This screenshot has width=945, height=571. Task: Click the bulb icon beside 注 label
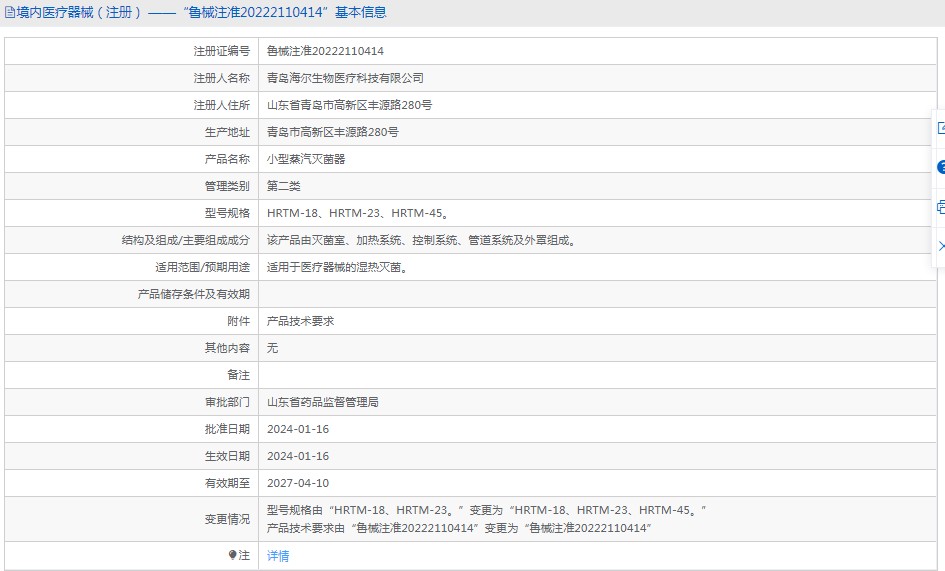pyautogui.click(x=232, y=555)
